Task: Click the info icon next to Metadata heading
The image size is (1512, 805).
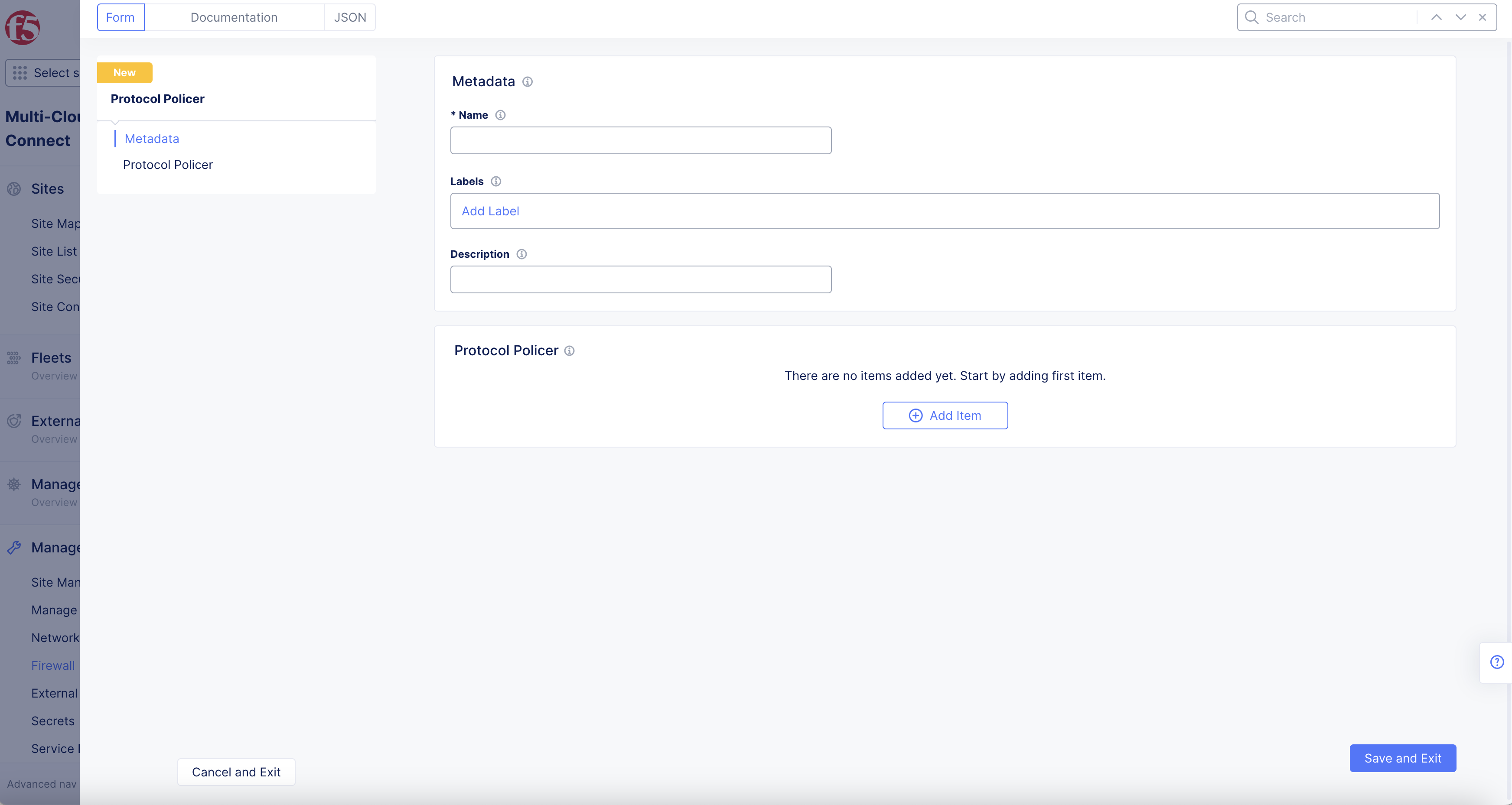Action: tap(527, 81)
